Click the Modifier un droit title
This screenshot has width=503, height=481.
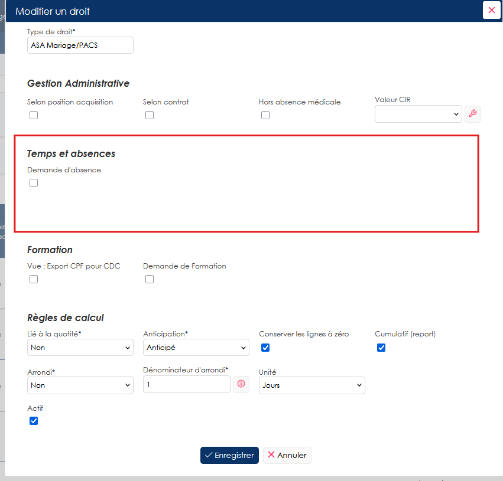click(x=53, y=11)
